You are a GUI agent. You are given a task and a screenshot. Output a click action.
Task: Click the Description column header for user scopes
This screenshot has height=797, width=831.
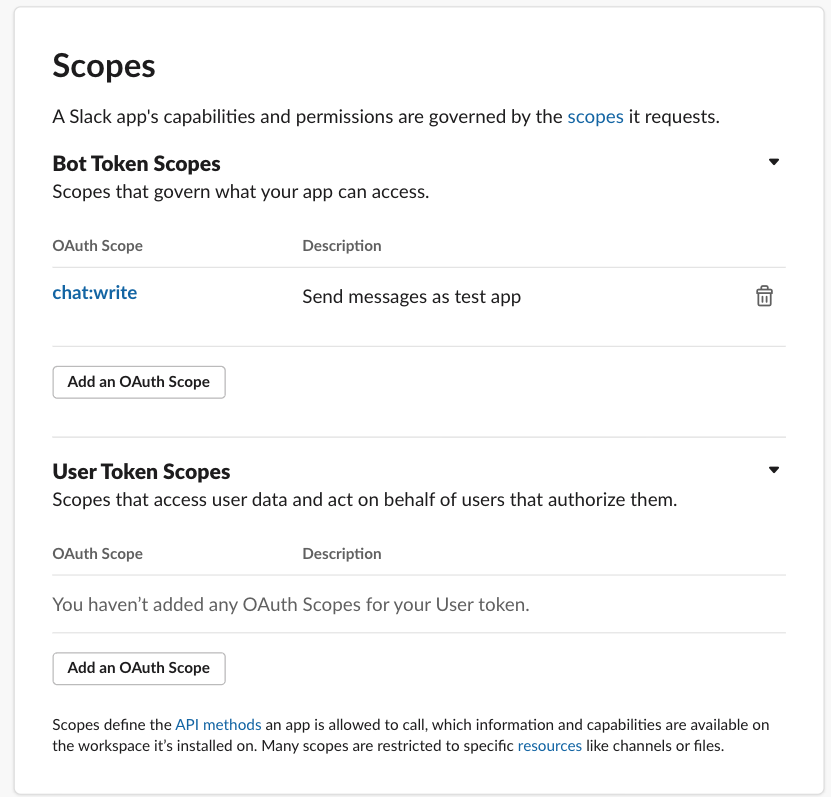[341, 553]
